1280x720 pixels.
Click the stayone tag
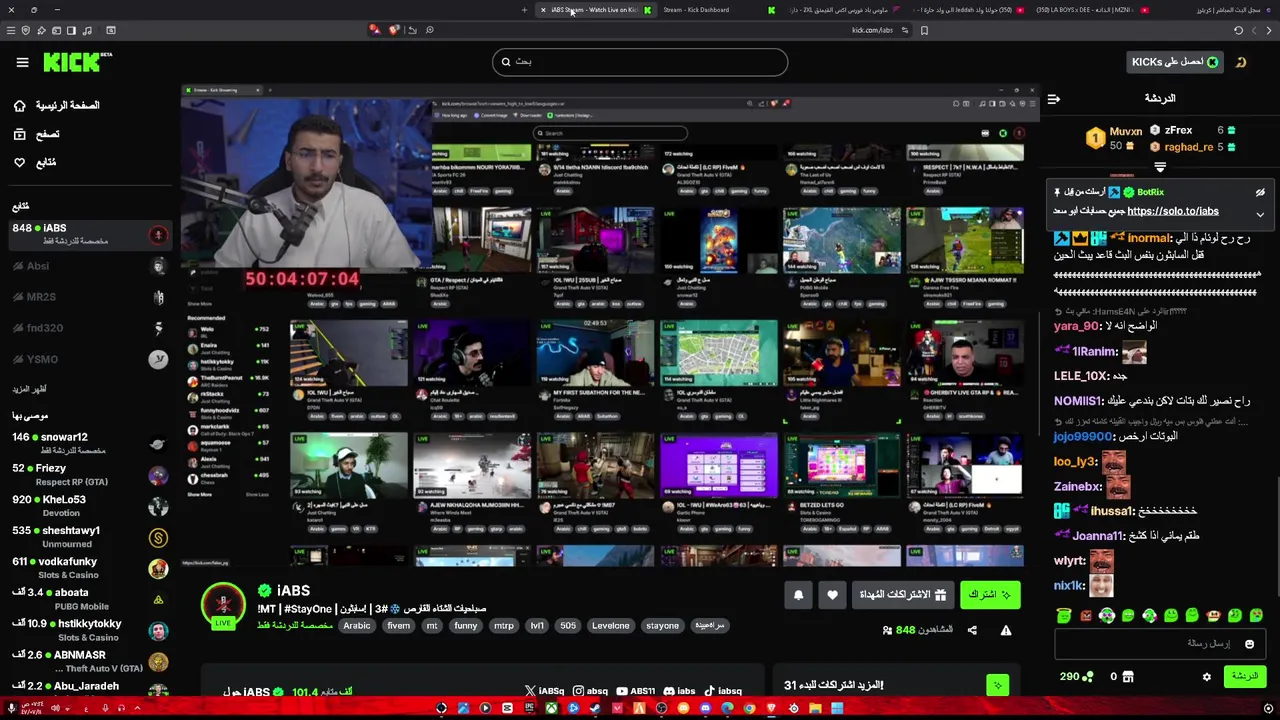[x=662, y=626]
